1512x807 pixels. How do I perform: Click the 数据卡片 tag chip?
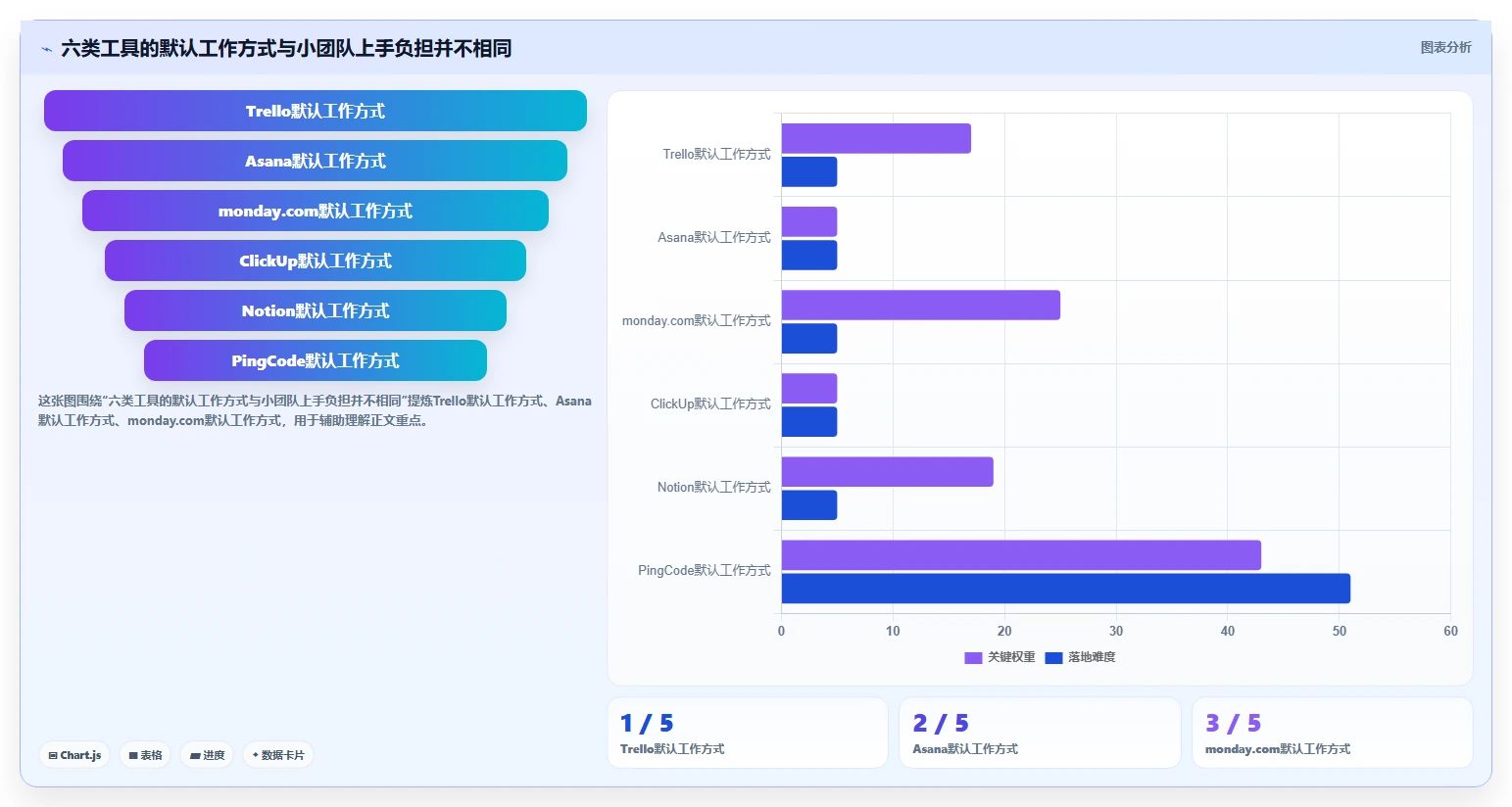pyautogui.click(x=278, y=755)
